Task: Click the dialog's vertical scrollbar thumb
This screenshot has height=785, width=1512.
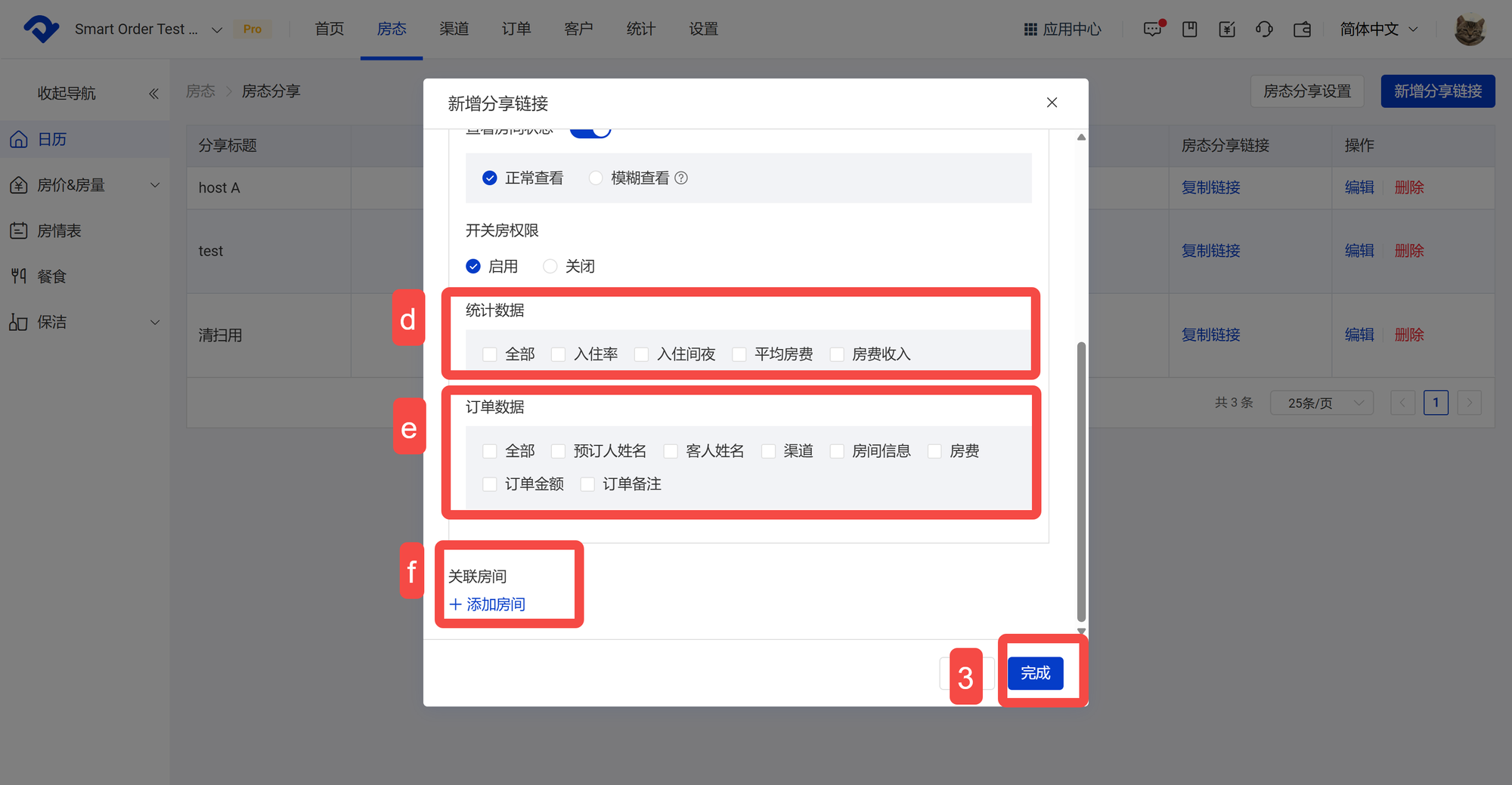Action: [x=1081, y=484]
